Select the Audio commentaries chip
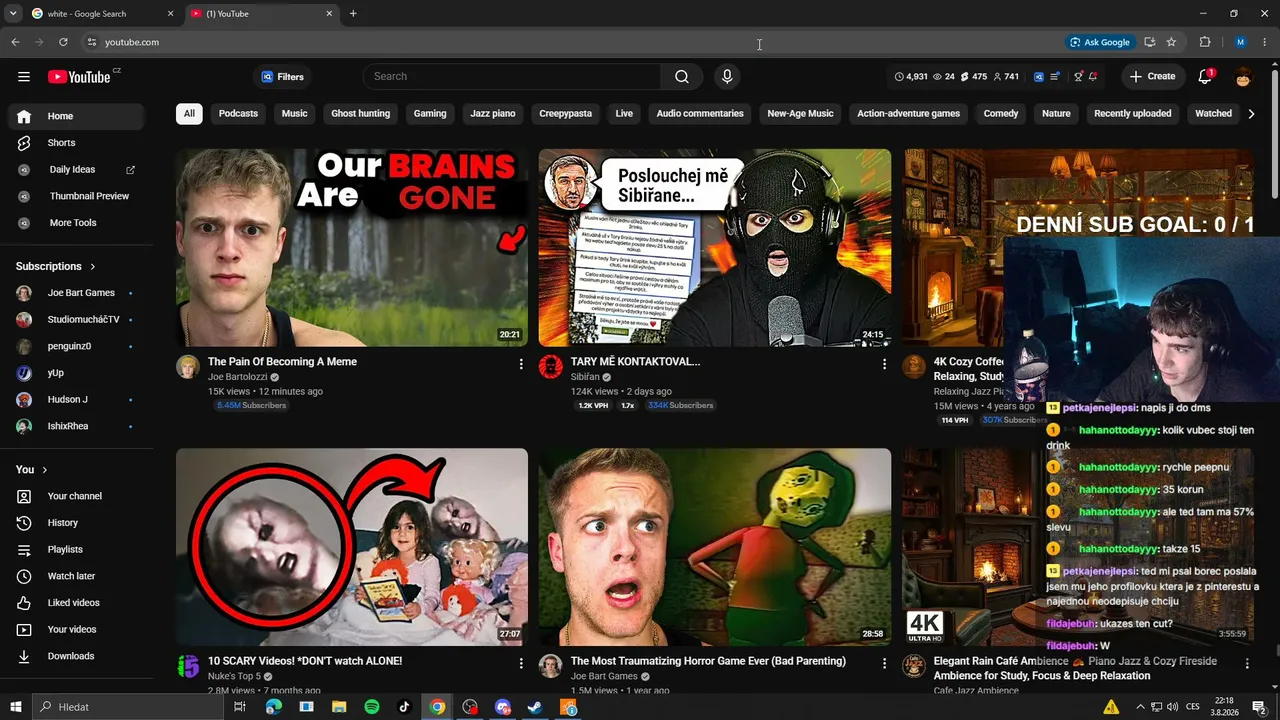This screenshot has width=1280, height=720. (700, 114)
